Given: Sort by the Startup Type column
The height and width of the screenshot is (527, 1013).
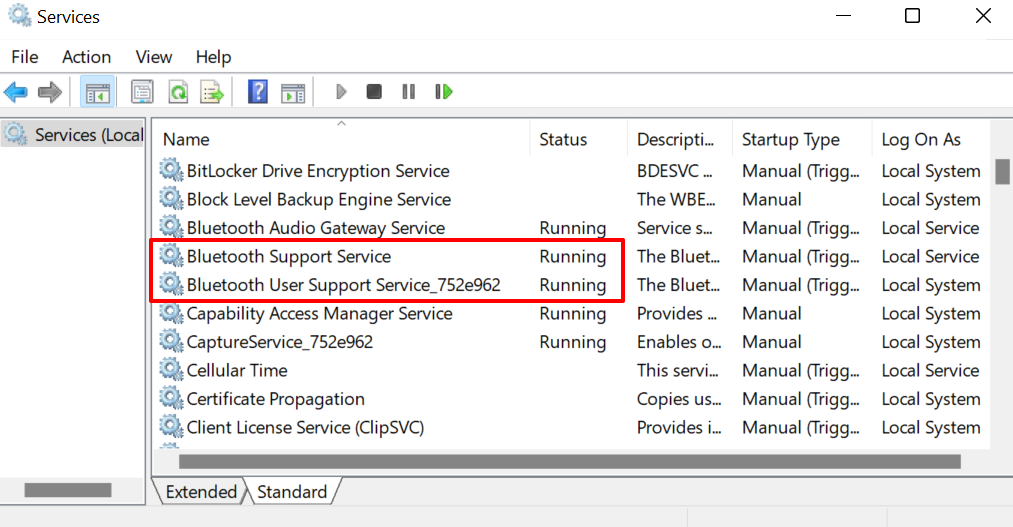Looking at the screenshot, I should pos(790,139).
